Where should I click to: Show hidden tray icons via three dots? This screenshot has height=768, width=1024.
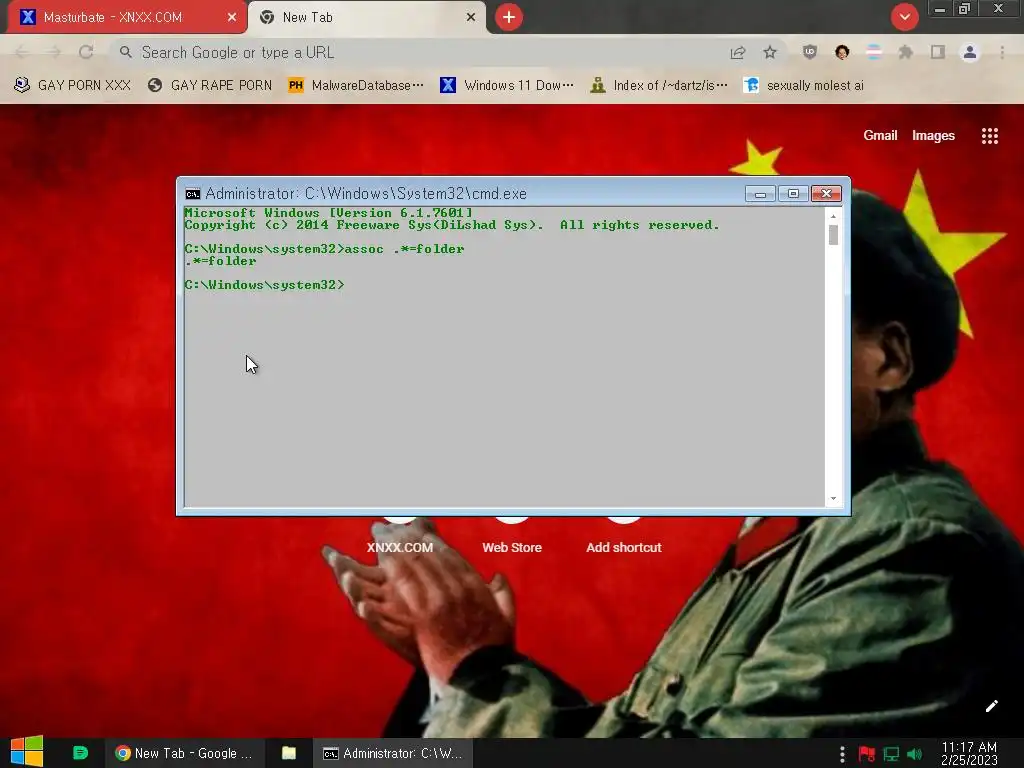pos(842,754)
